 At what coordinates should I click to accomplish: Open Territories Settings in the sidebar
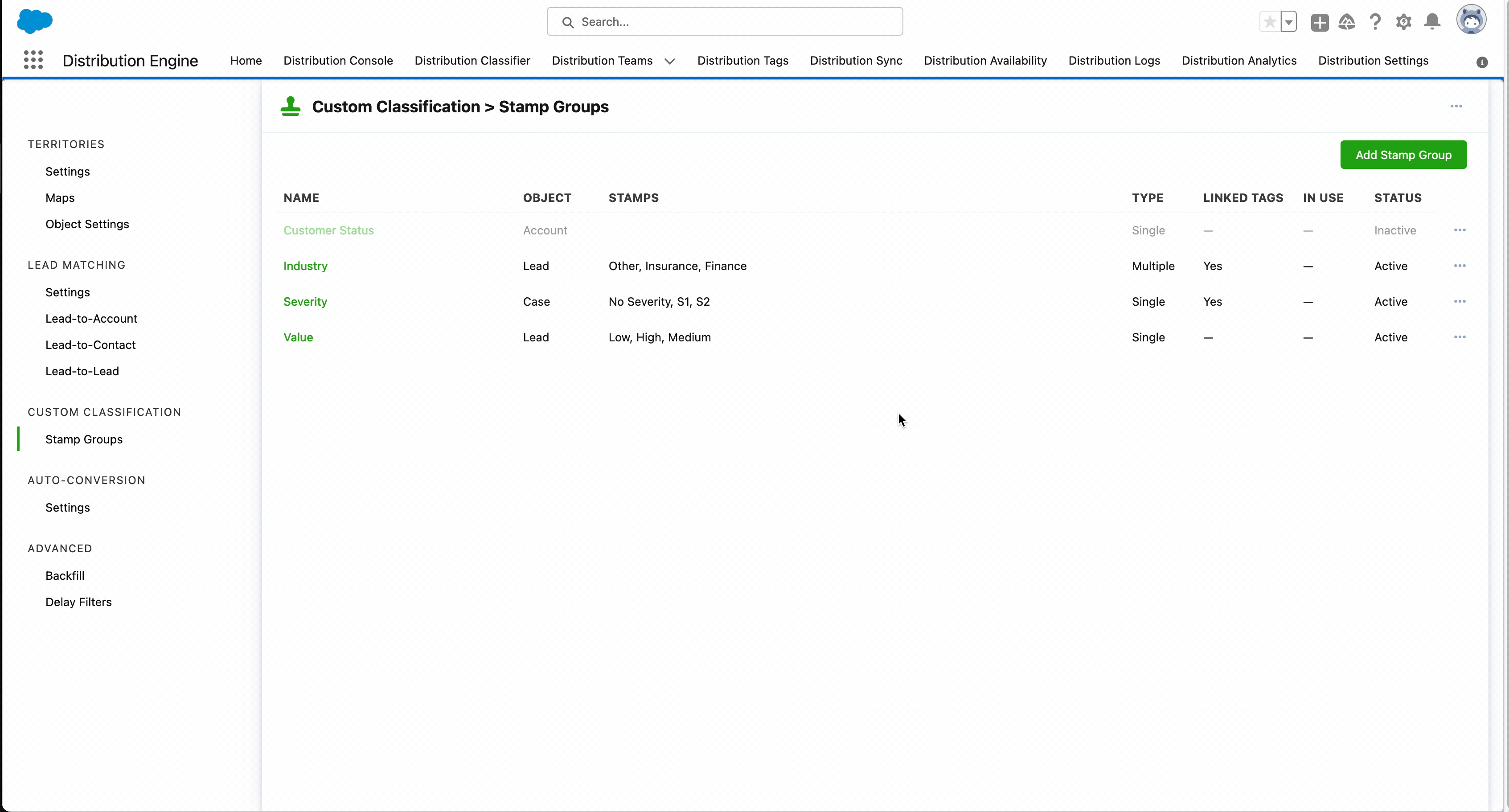(67, 172)
